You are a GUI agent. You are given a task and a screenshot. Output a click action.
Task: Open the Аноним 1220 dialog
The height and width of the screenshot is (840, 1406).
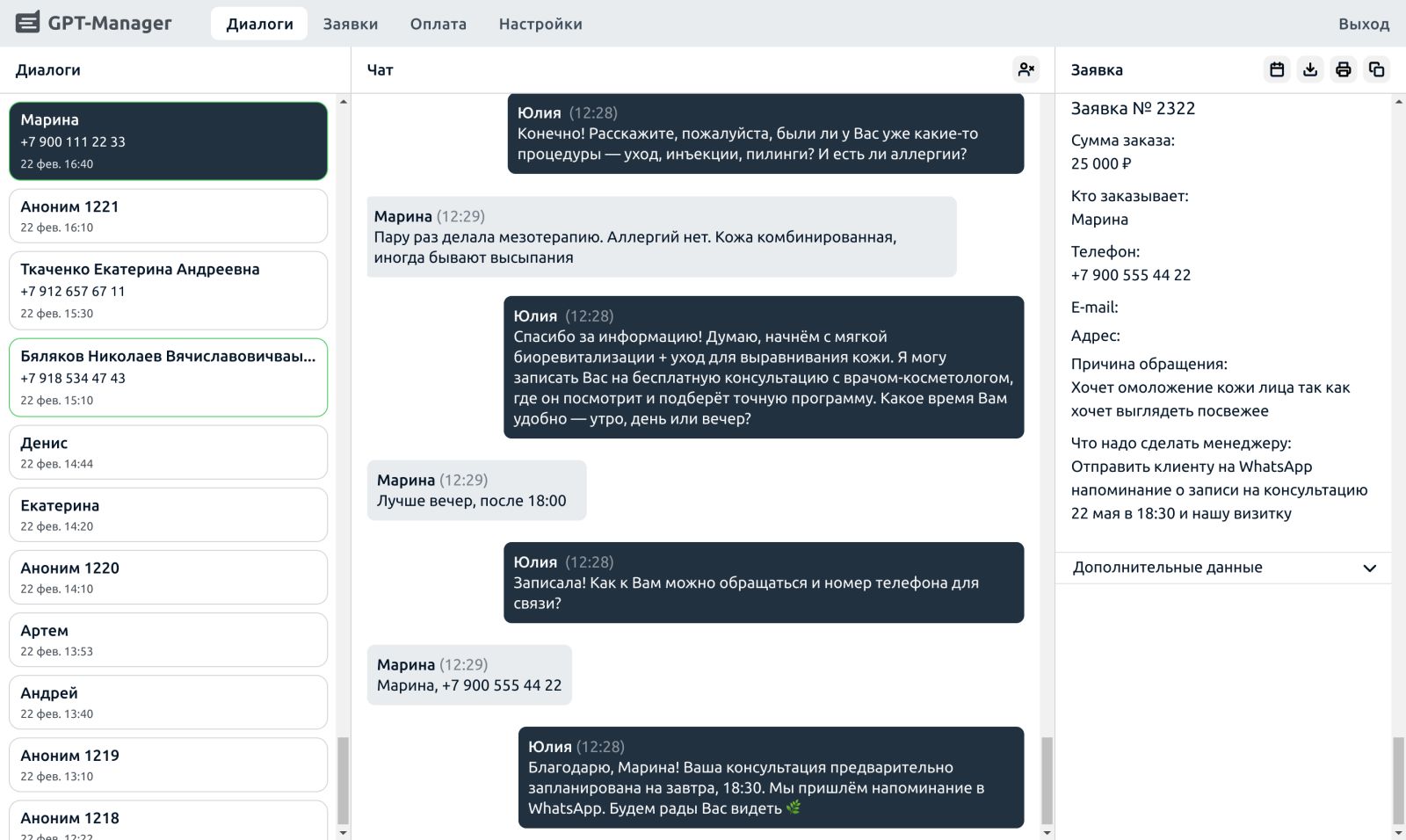click(x=168, y=577)
